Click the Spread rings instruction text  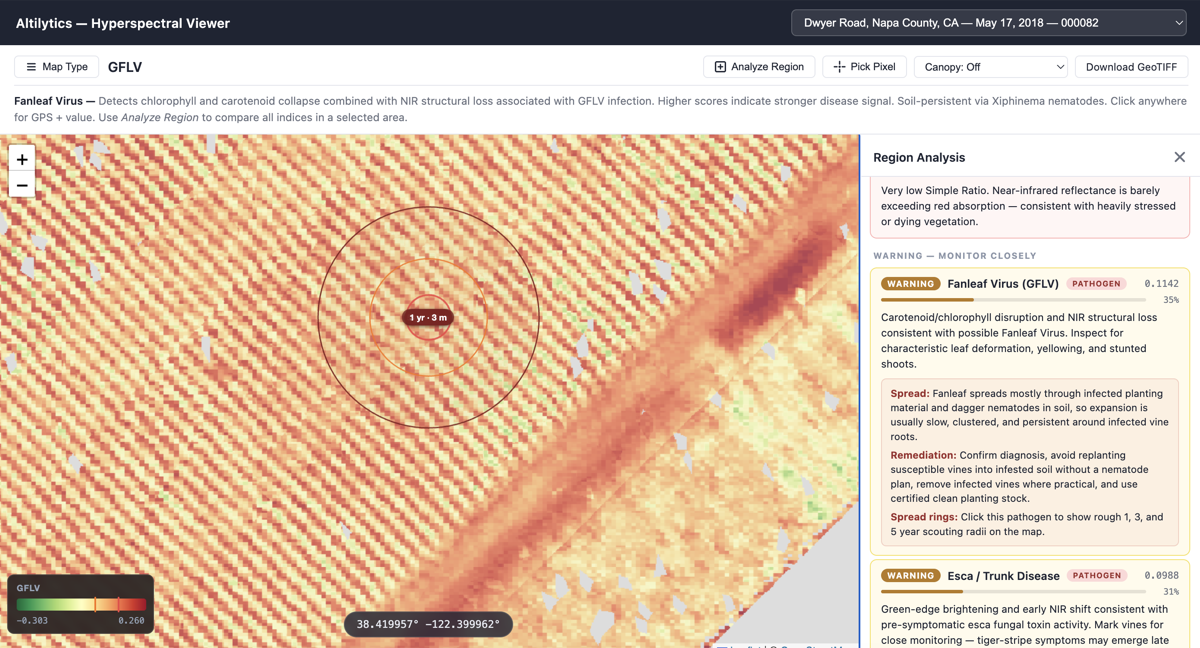pos(1027,524)
